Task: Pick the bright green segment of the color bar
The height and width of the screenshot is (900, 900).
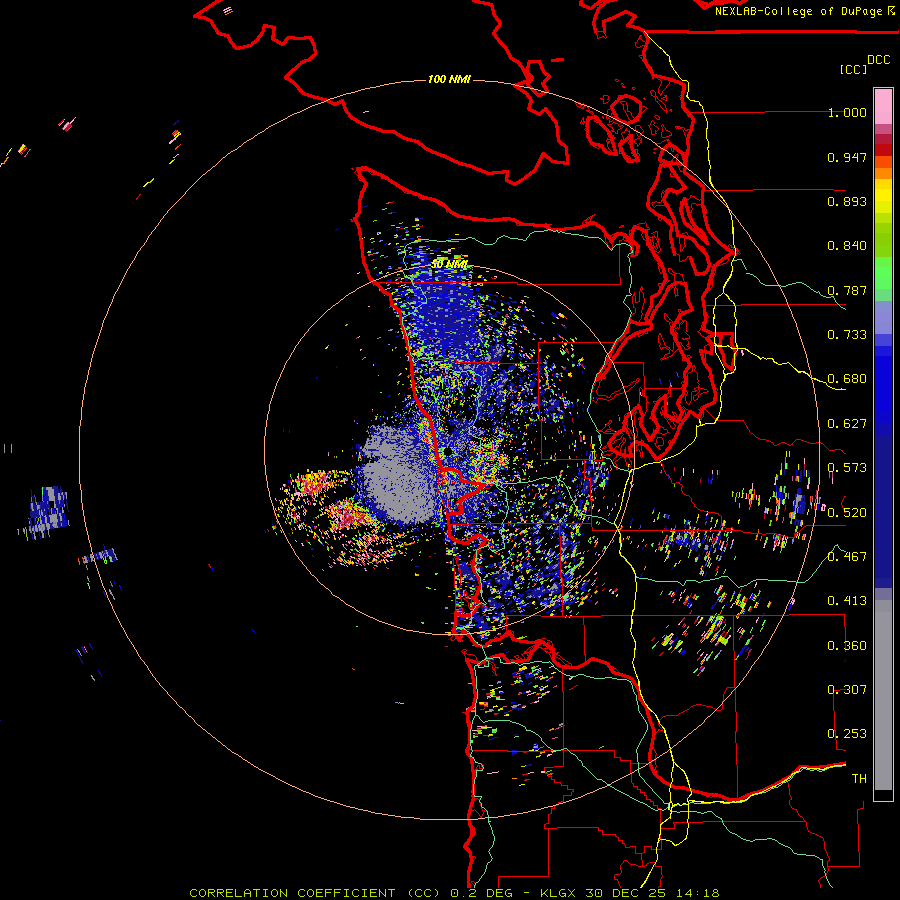Action: [883, 272]
